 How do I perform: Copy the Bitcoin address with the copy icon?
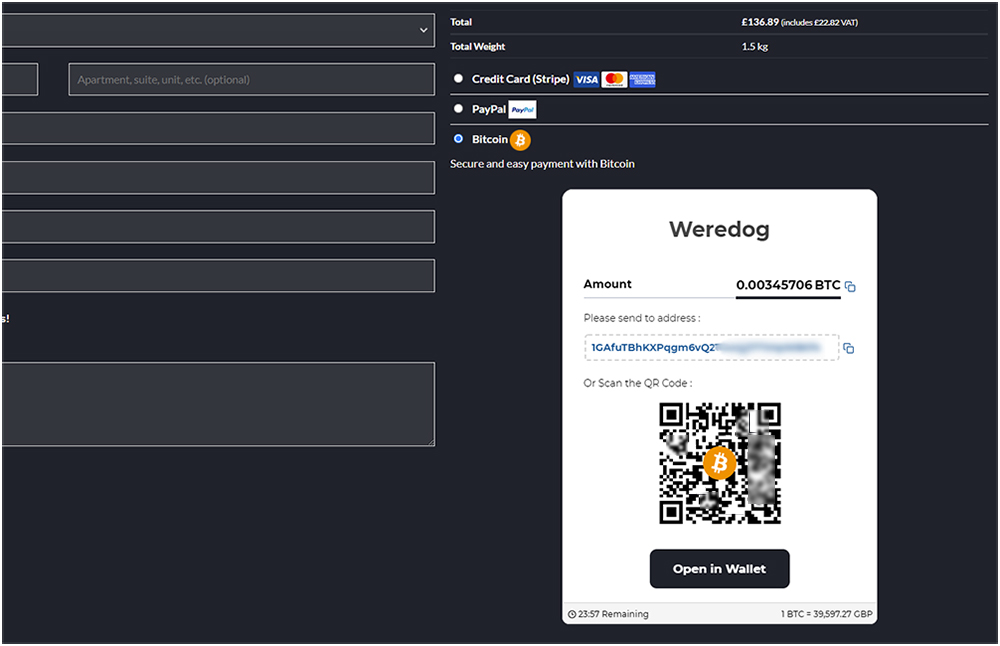coord(849,348)
